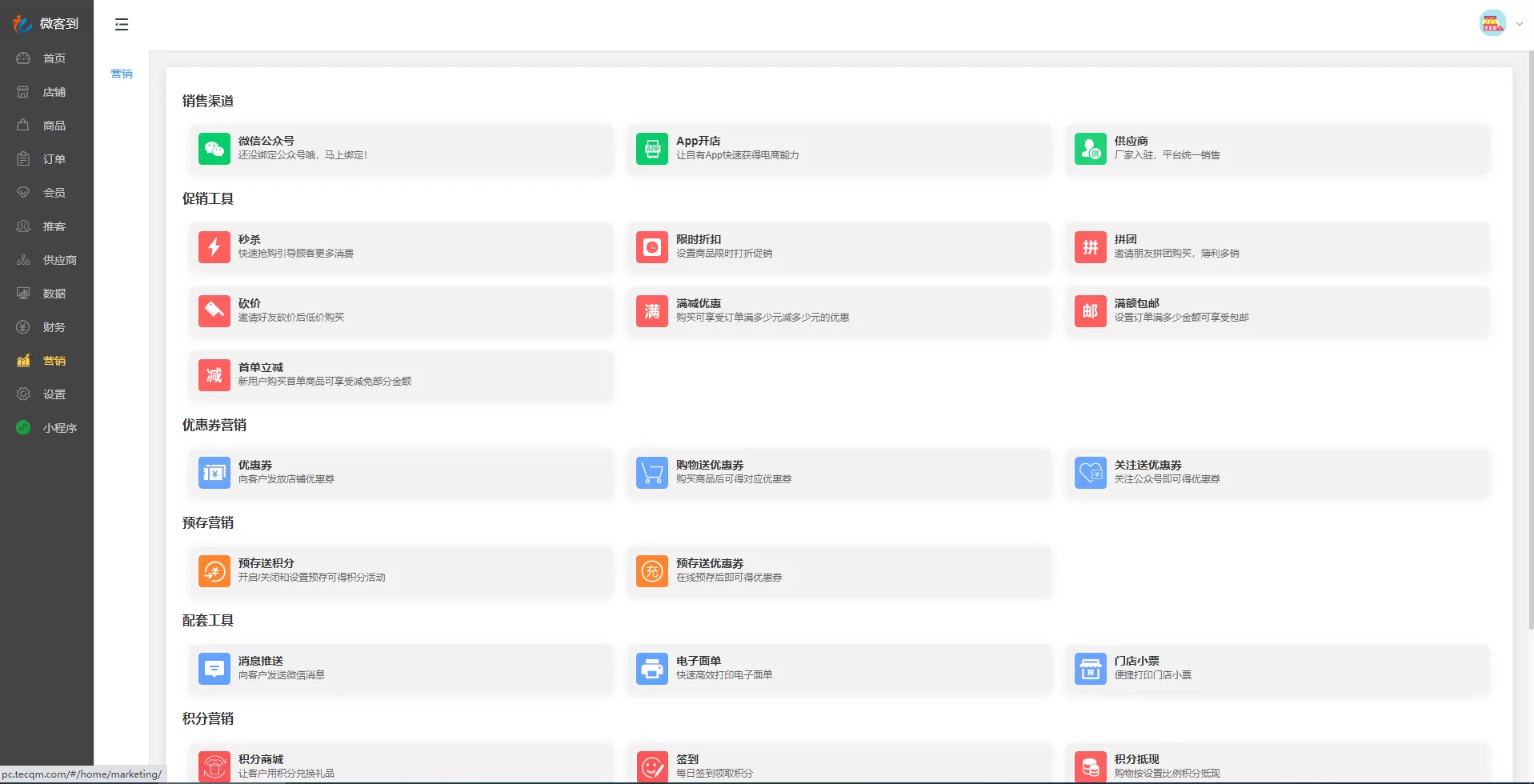1534x784 pixels.
Task: Go to 首页 in the sidebar
Action: (46, 58)
